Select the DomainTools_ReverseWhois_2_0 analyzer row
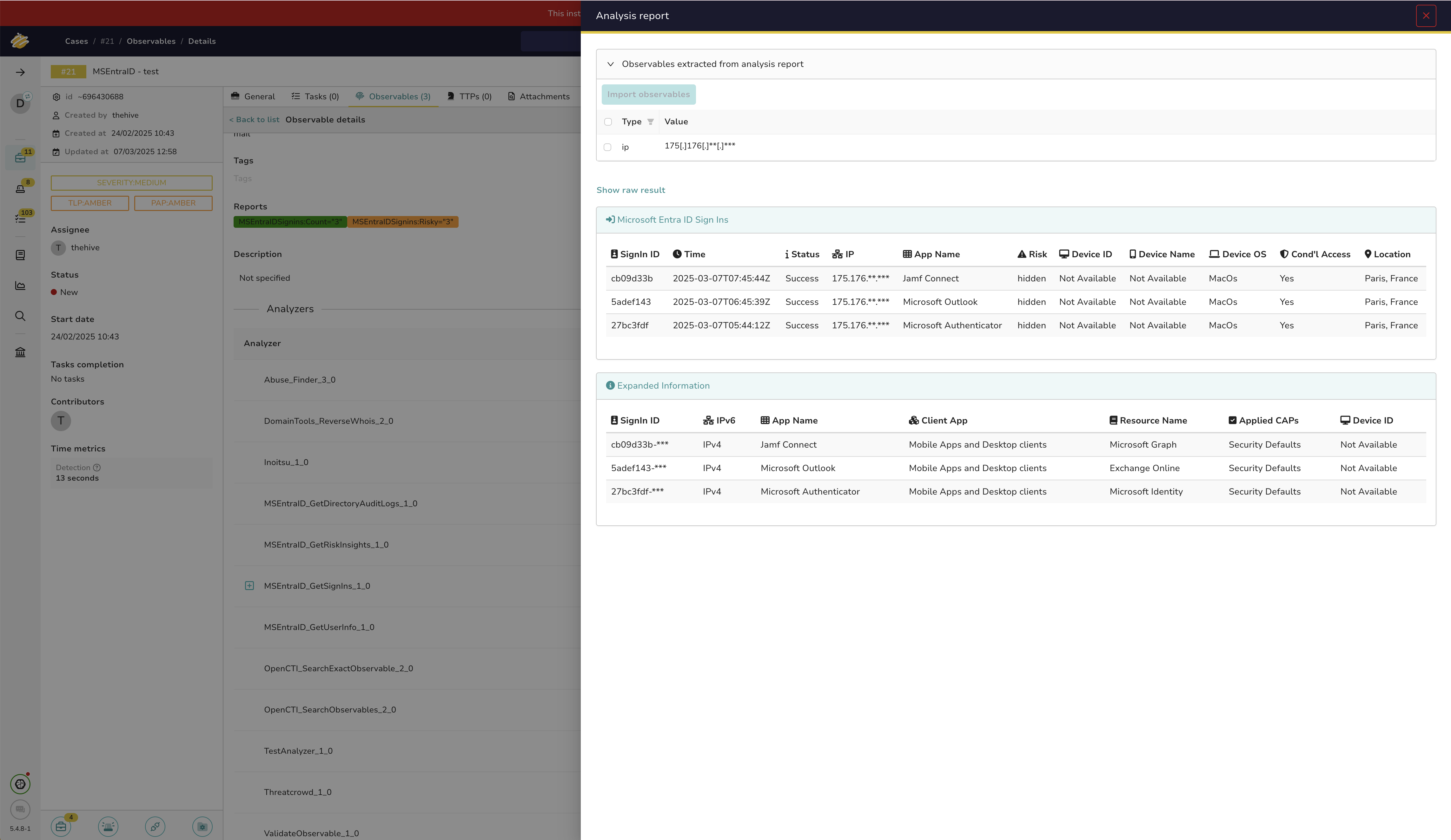The image size is (1451, 840). (x=407, y=421)
